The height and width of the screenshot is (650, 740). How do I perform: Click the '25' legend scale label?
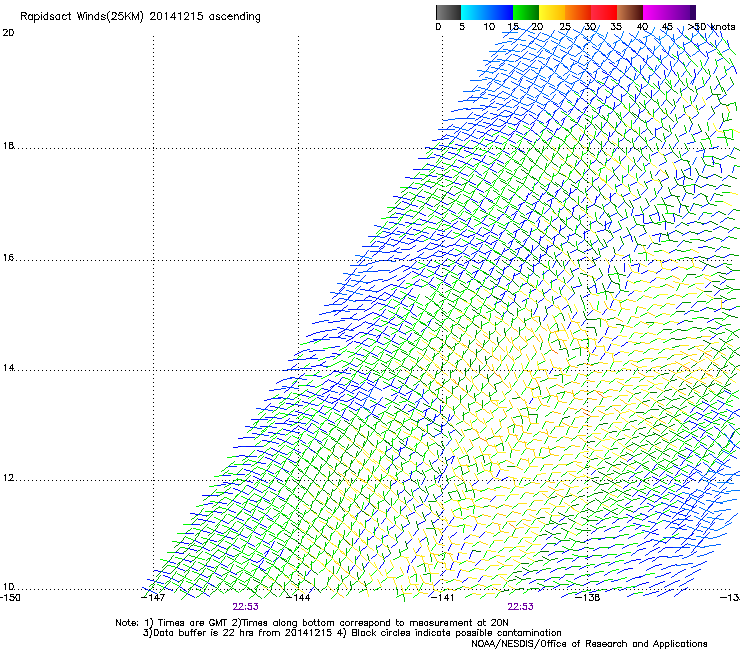tap(565, 27)
